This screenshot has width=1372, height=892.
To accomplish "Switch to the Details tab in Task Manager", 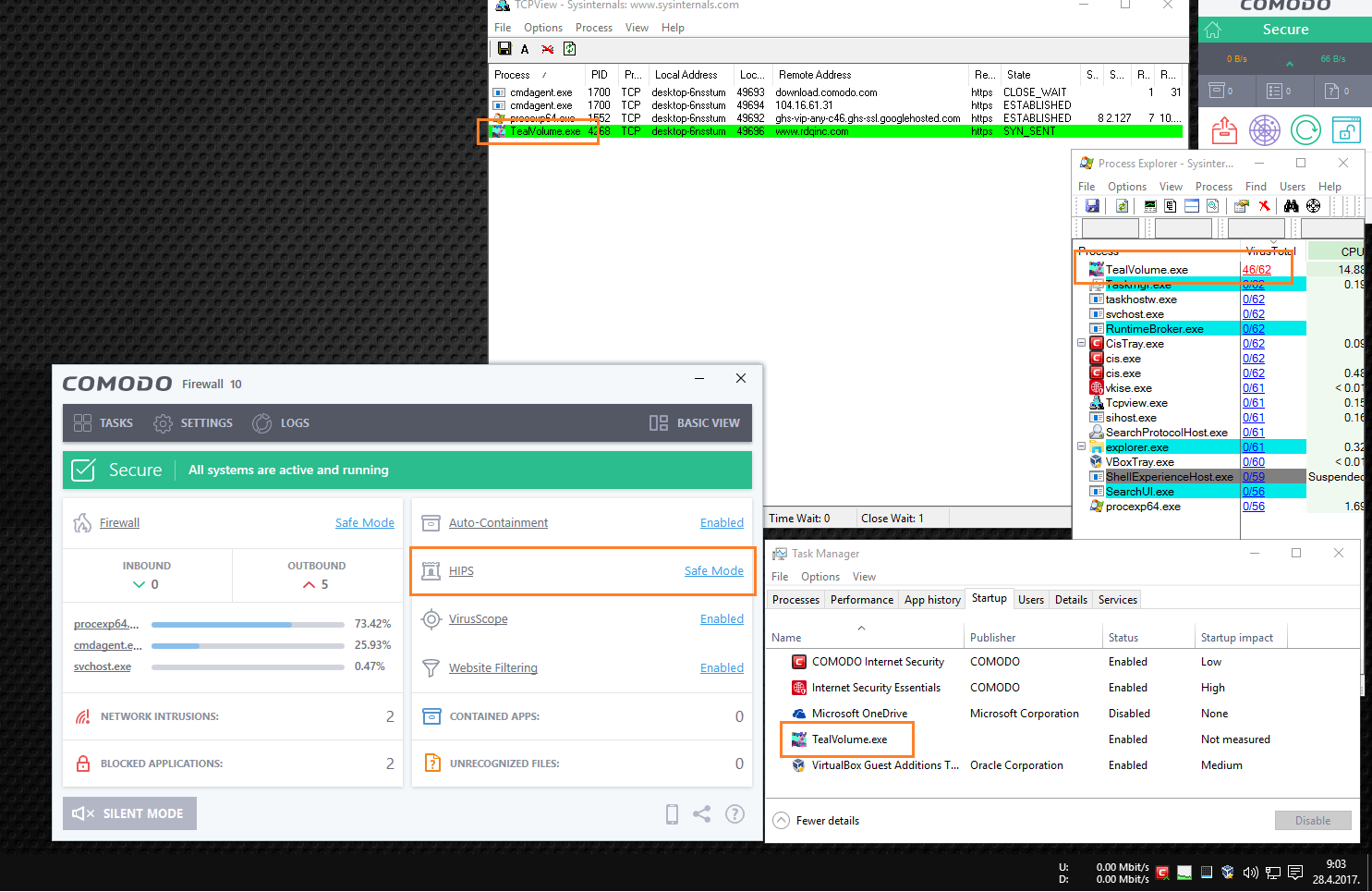I will [x=1071, y=600].
